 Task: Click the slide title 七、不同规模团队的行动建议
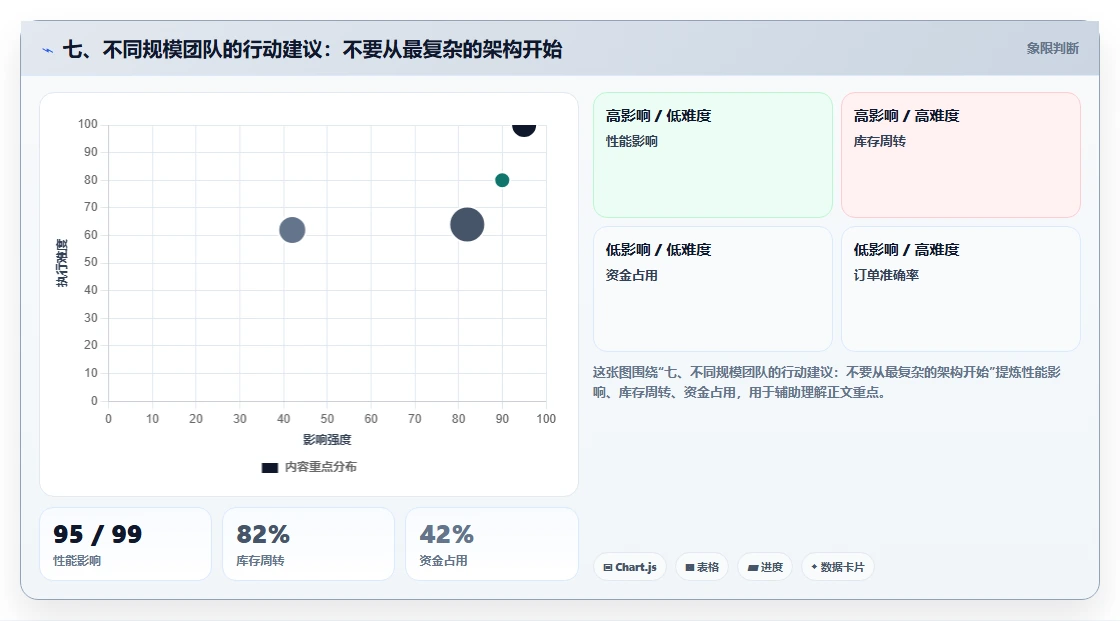tap(312, 50)
